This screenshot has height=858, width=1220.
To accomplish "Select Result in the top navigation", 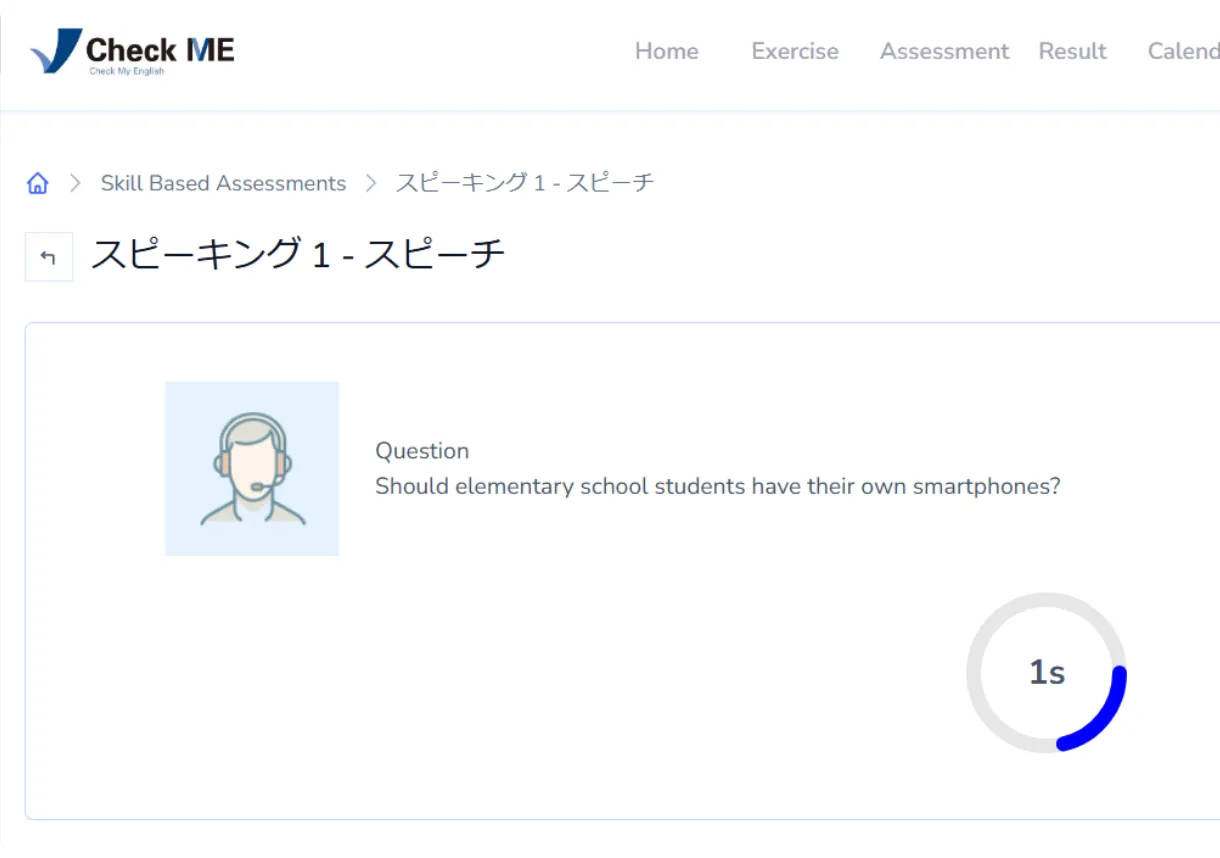I will pos(1072,51).
